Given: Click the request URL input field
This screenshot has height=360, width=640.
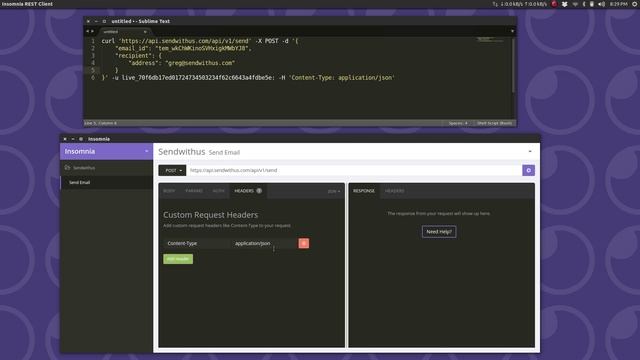Looking at the screenshot, I should (x=354, y=170).
